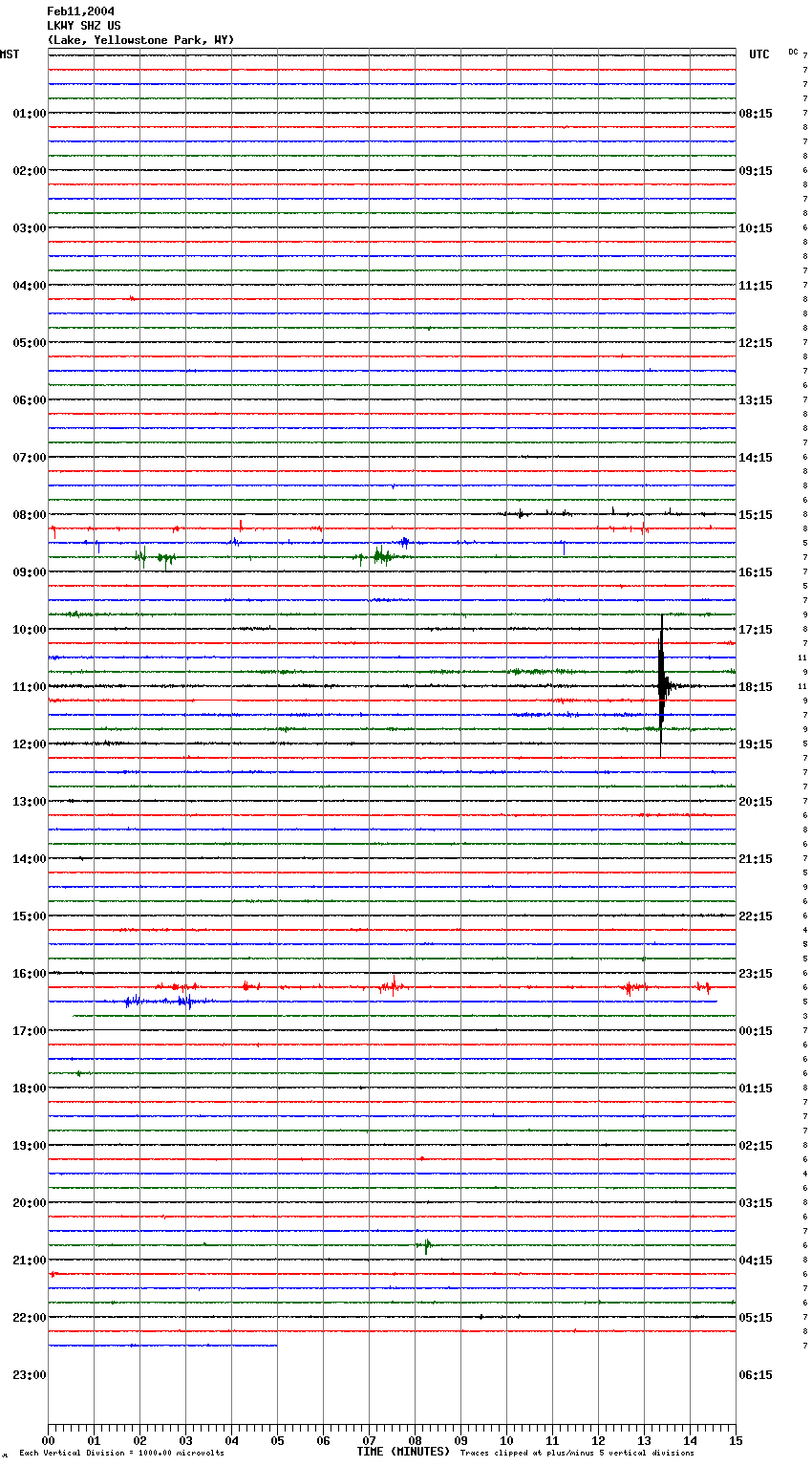Click minute 00 on the bottom axis
812x1466 pixels.
[x=48, y=1440]
